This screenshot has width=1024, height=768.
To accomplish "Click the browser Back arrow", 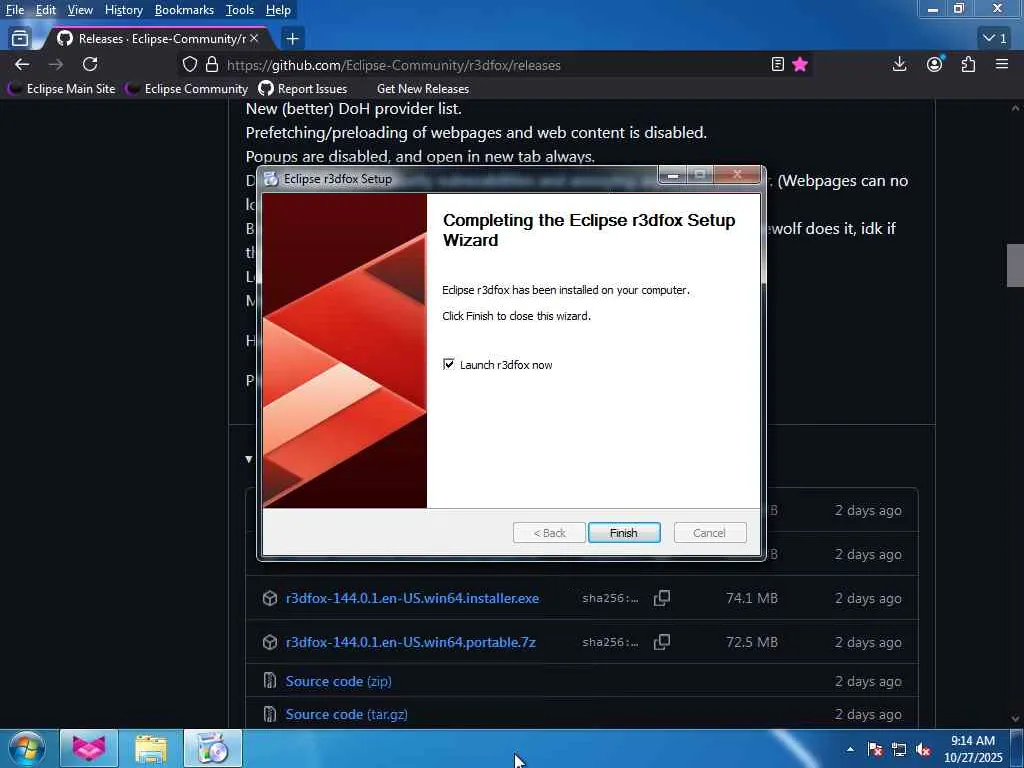I will click(22, 65).
